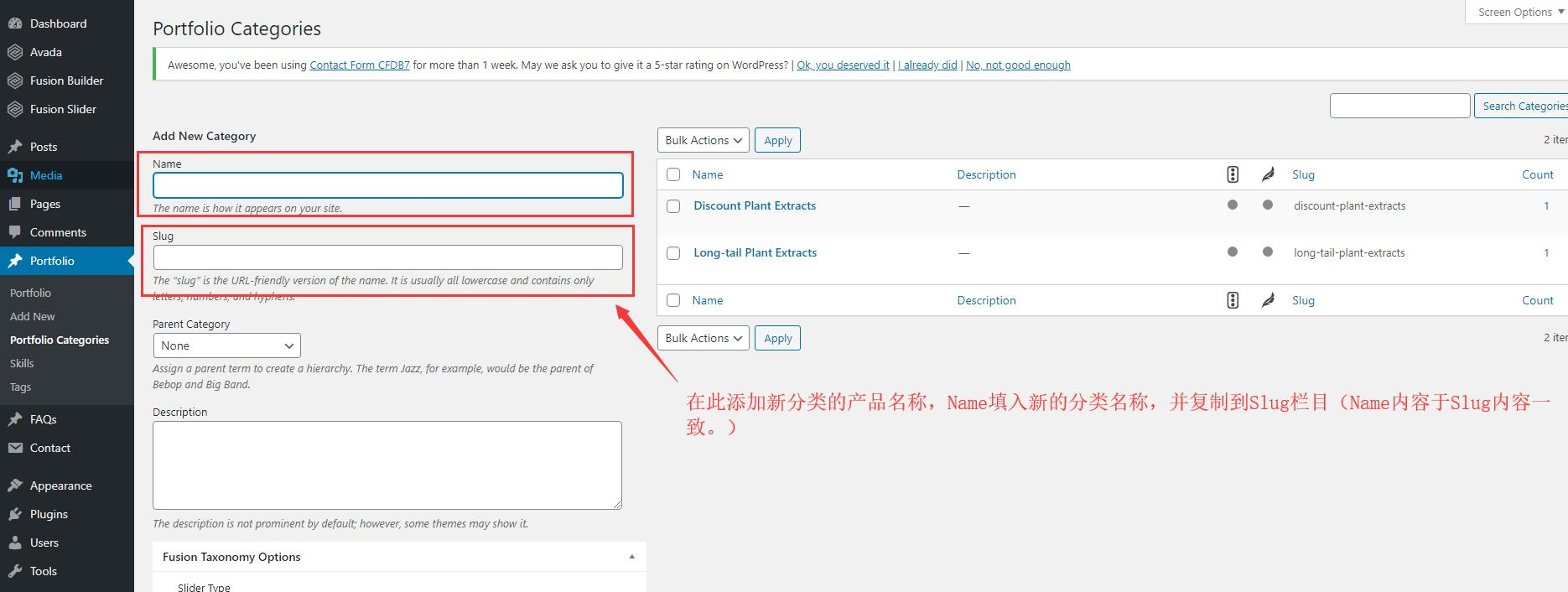This screenshot has height=592, width=1568.
Task: Check the Long-tail Plant Extracts checkbox
Action: tap(673, 253)
